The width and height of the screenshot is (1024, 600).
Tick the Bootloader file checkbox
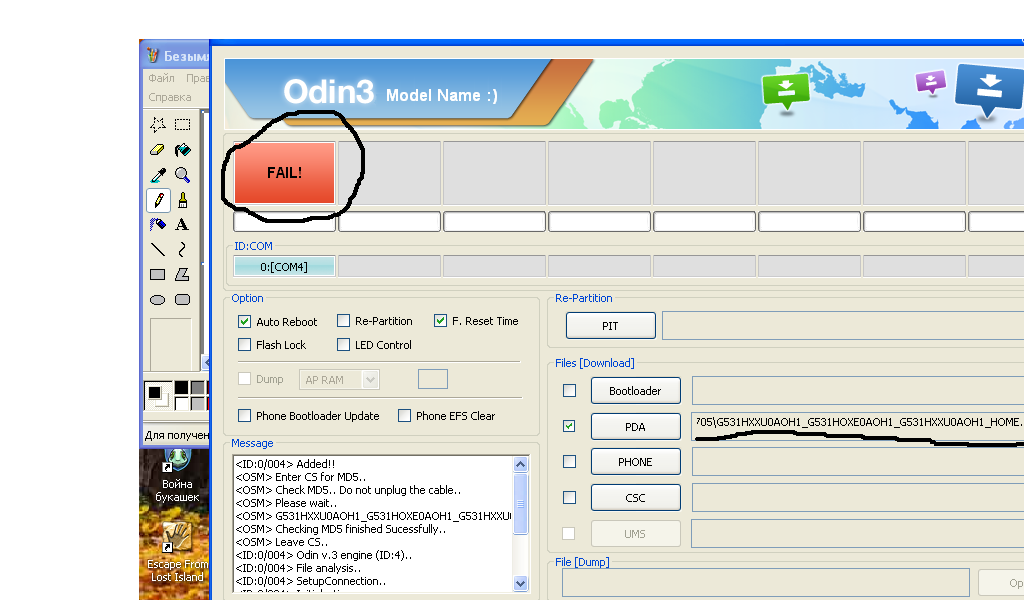[569, 391]
